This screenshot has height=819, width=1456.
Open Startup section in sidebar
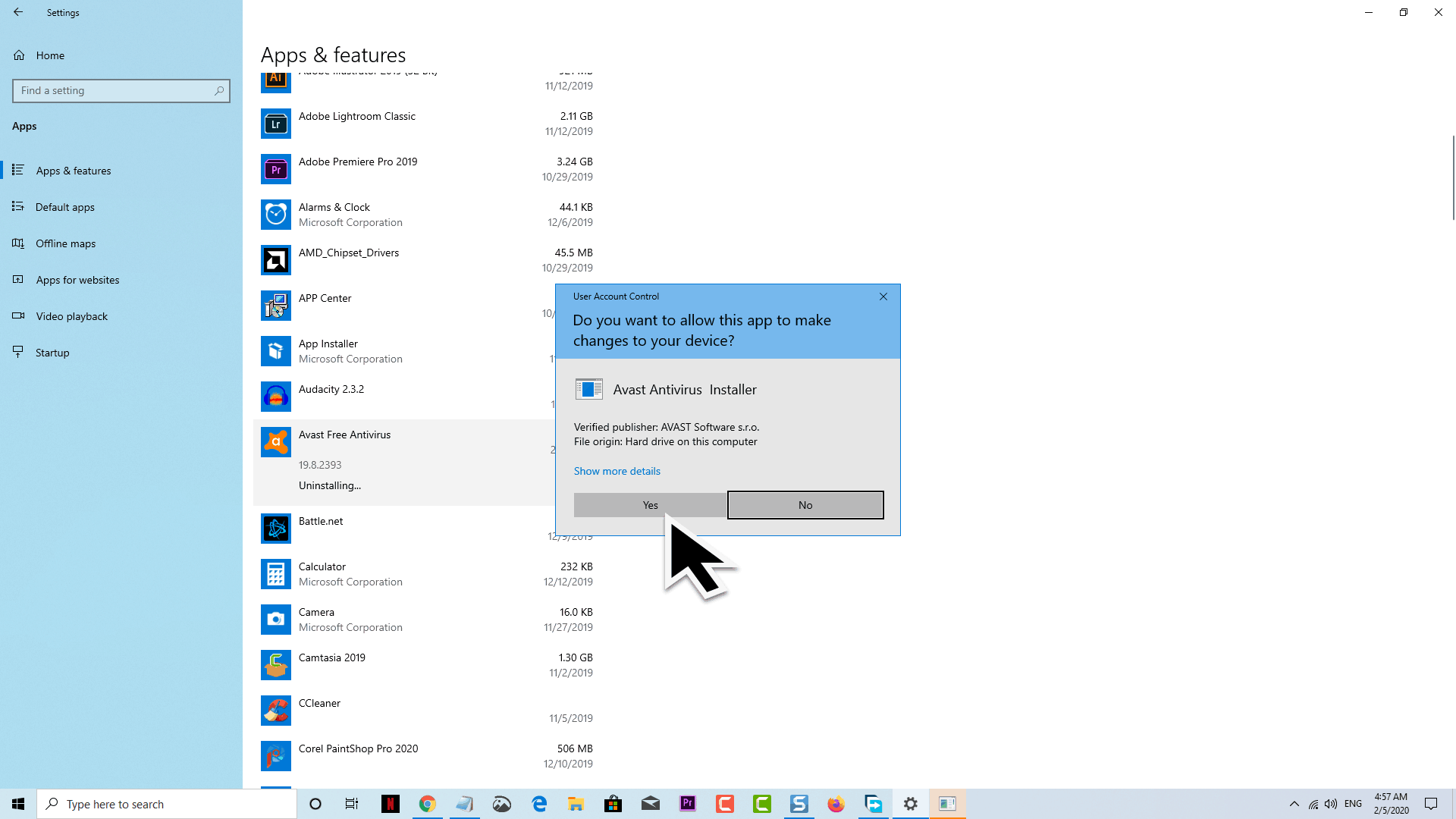click(x=52, y=353)
